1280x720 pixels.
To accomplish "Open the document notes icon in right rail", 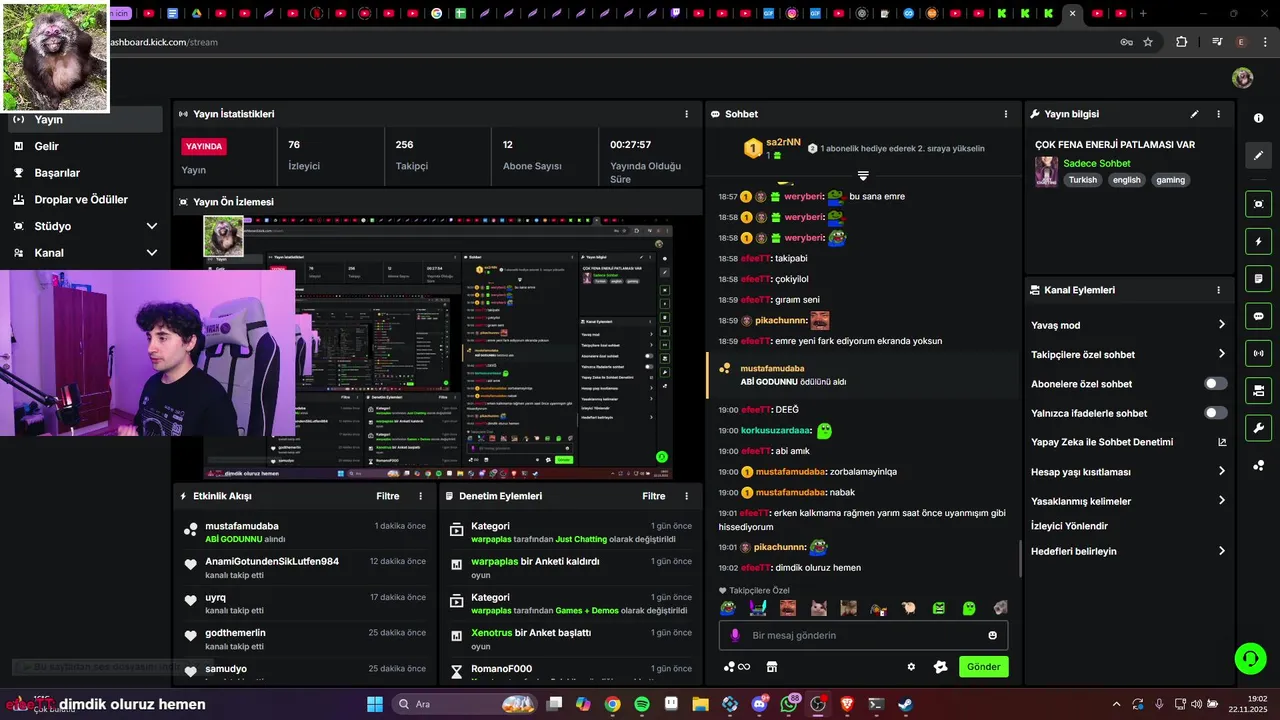I will [x=1258, y=278].
